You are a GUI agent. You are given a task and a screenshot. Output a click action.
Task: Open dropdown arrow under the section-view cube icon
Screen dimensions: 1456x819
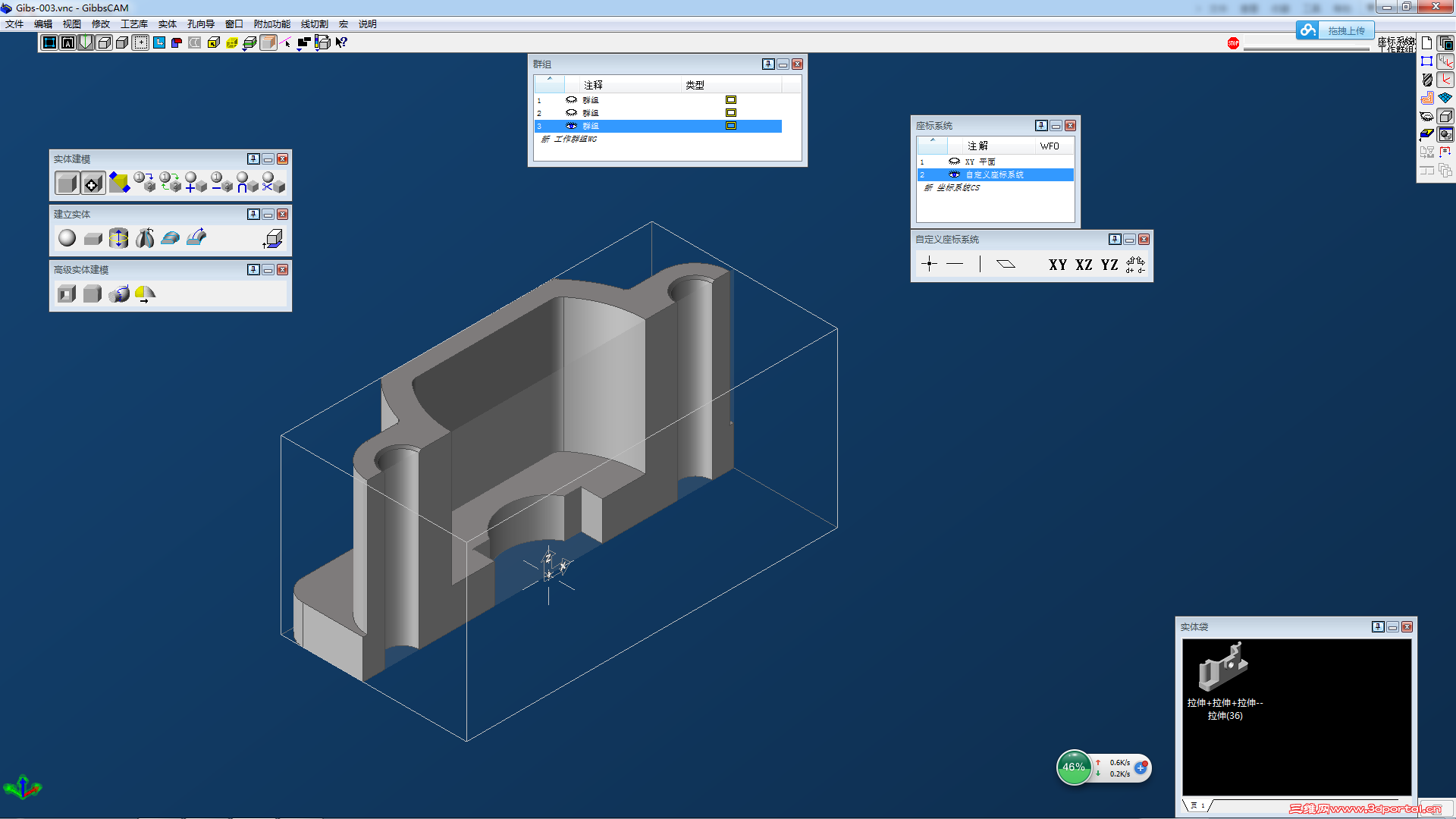pyautogui.click(x=245, y=50)
